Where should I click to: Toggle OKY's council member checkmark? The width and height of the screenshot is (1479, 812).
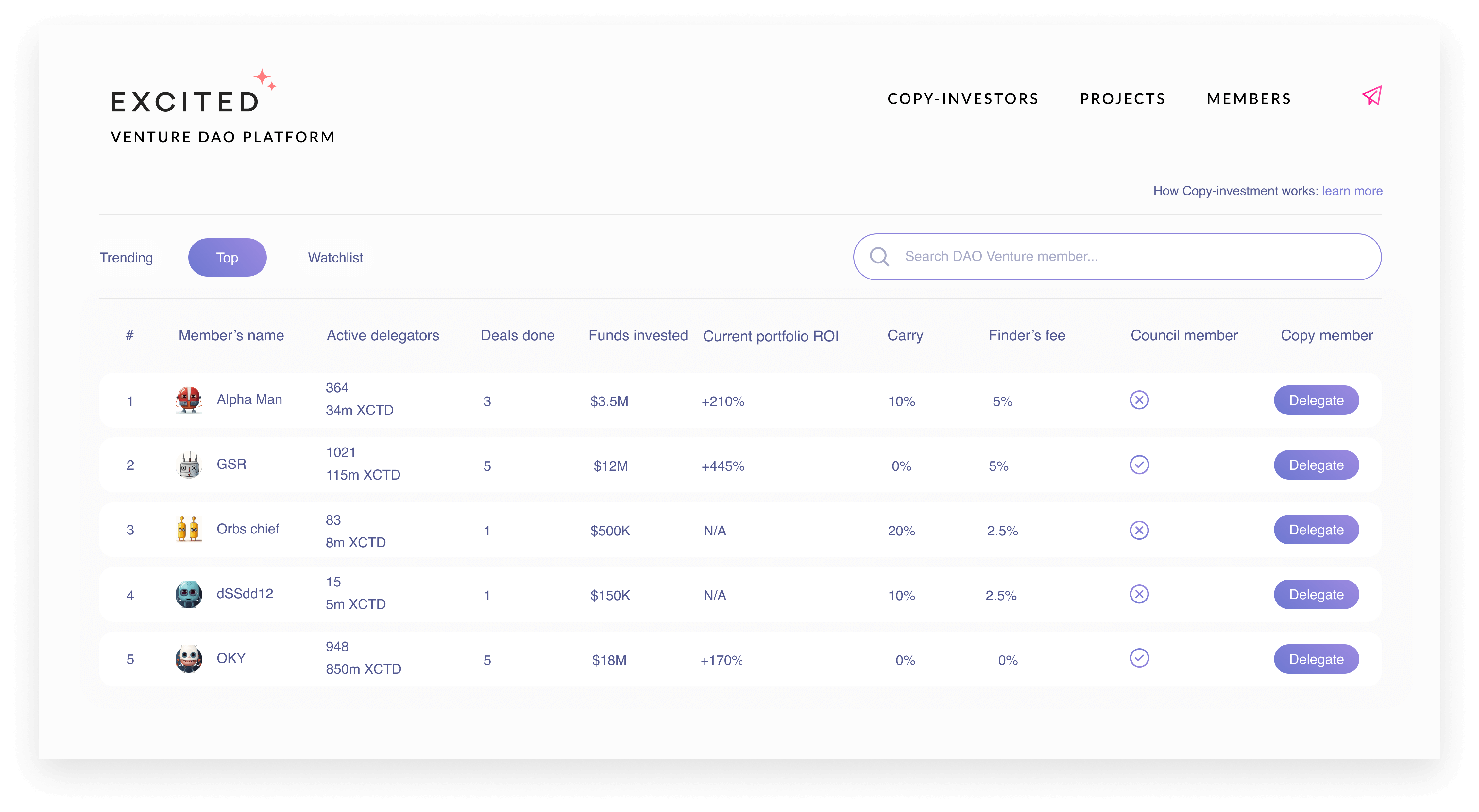pyautogui.click(x=1139, y=658)
